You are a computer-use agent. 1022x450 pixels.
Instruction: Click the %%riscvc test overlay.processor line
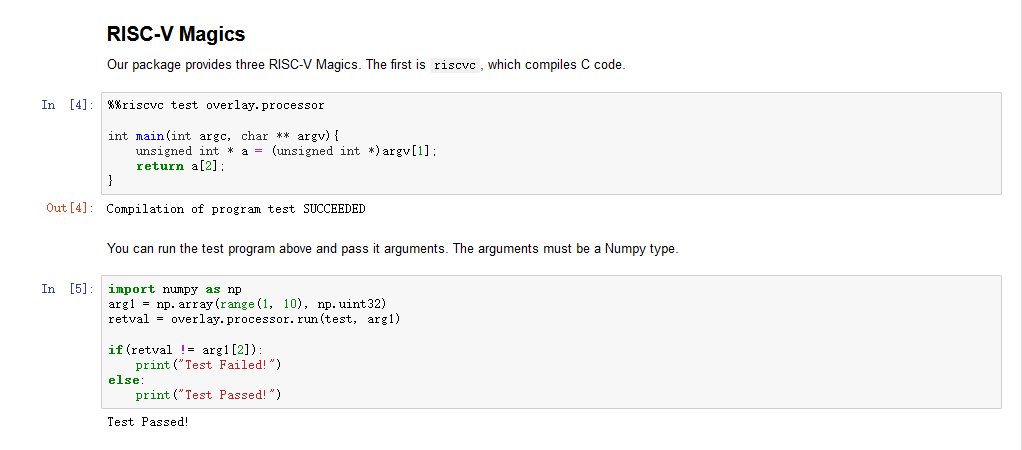(216, 105)
